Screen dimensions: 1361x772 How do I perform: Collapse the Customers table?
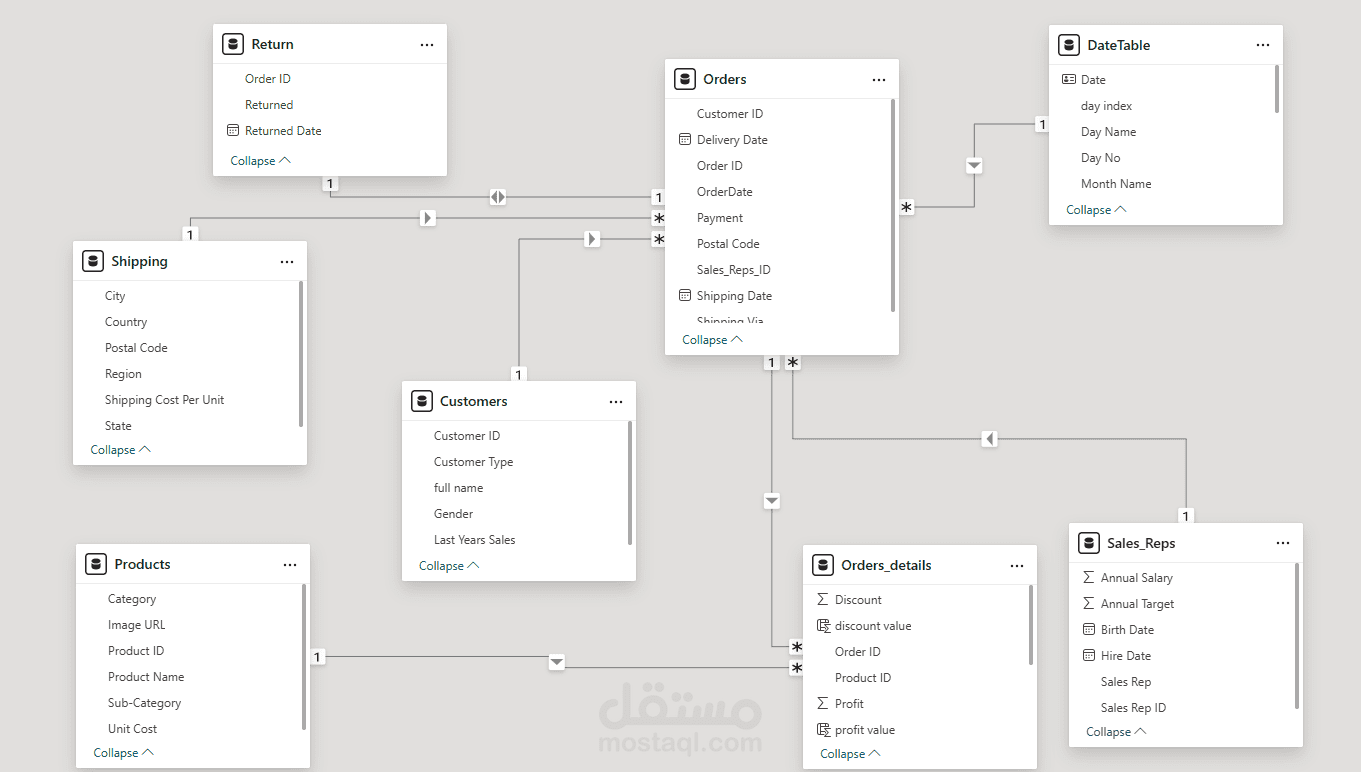click(449, 566)
